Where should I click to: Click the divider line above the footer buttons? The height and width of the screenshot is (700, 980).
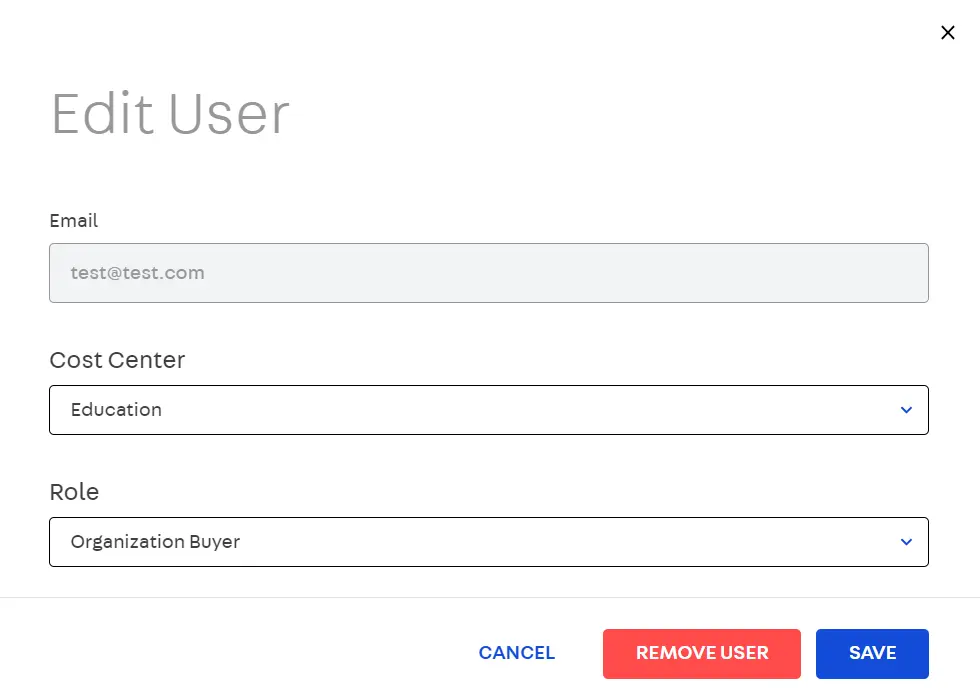point(490,598)
